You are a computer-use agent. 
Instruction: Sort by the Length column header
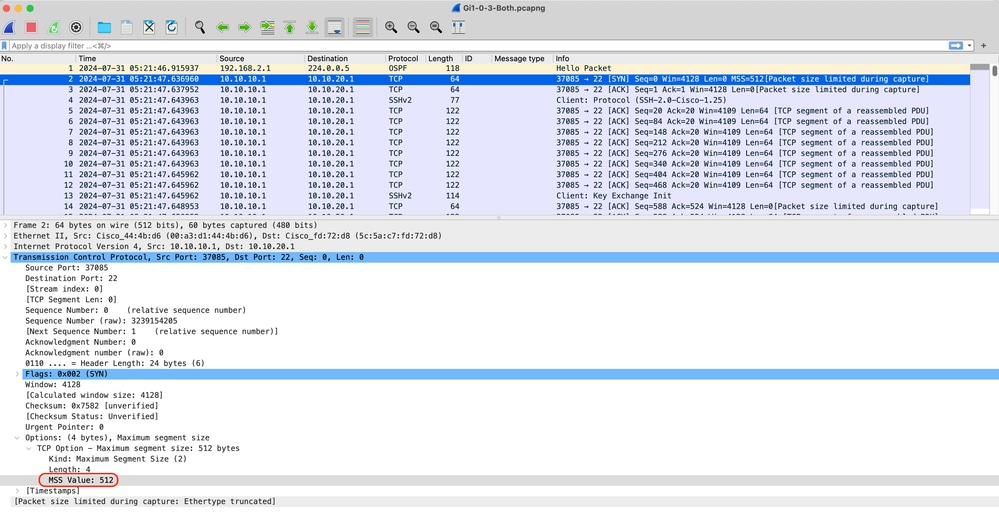[443, 59]
